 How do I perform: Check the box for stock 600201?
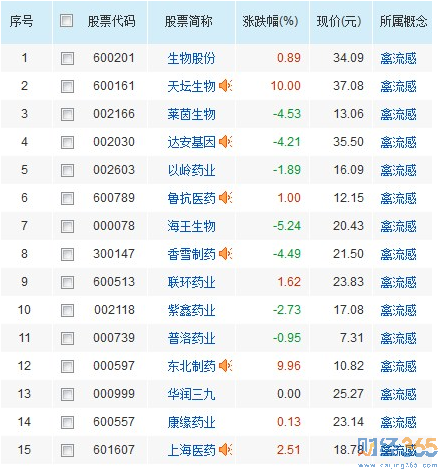pos(67,58)
